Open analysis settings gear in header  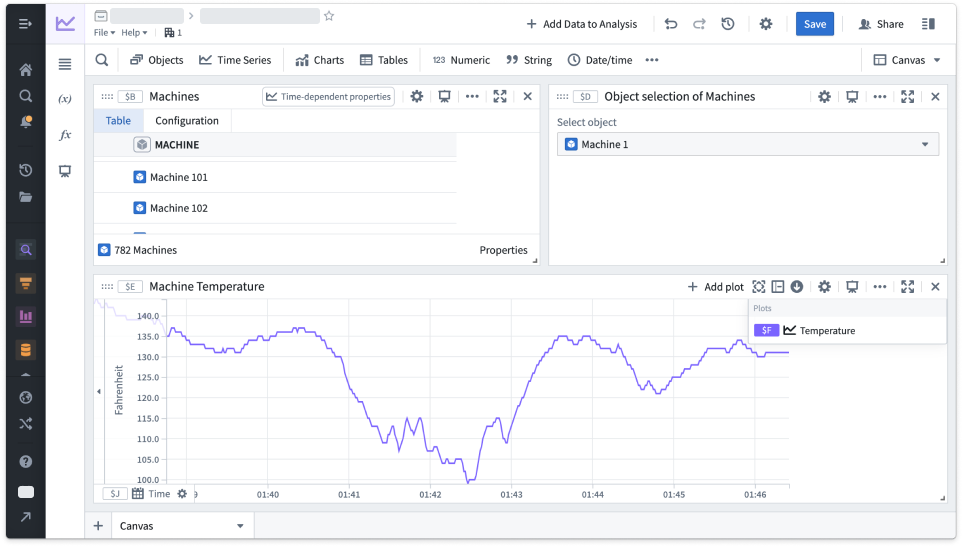tap(766, 24)
